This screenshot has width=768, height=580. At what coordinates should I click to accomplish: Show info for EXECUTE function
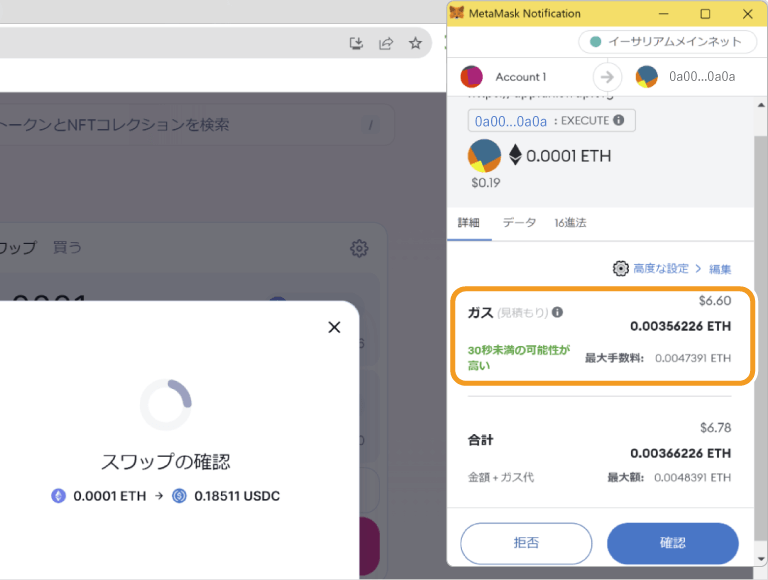tap(619, 120)
